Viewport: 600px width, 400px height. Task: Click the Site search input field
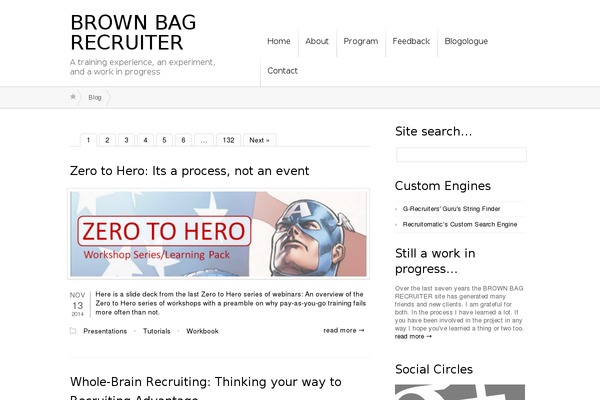click(x=461, y=155)
